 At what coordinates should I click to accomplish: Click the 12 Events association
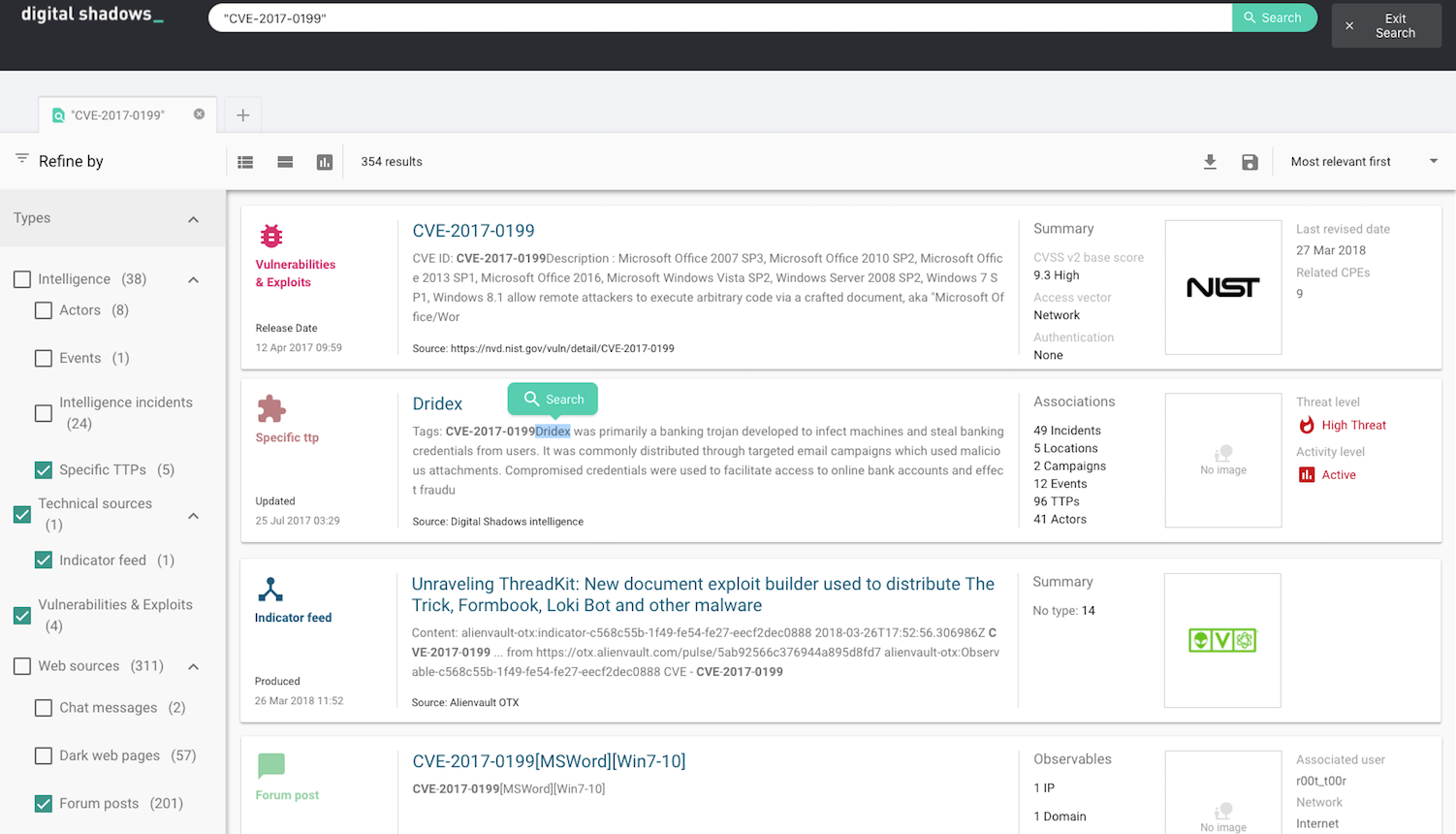pyautogui.click(x=1060, y=484)
